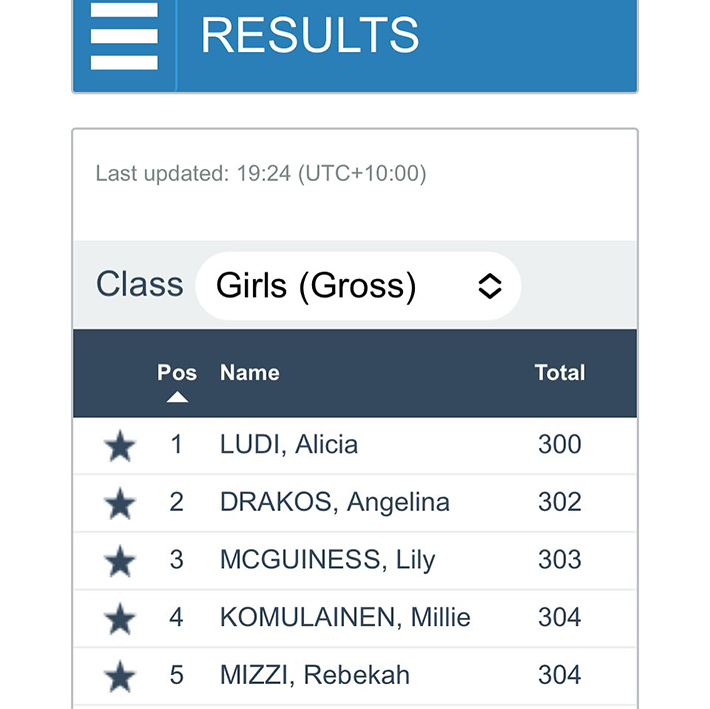710x709 pixels.
Task: Sort by the Name column header
Action: click(249, 373)
